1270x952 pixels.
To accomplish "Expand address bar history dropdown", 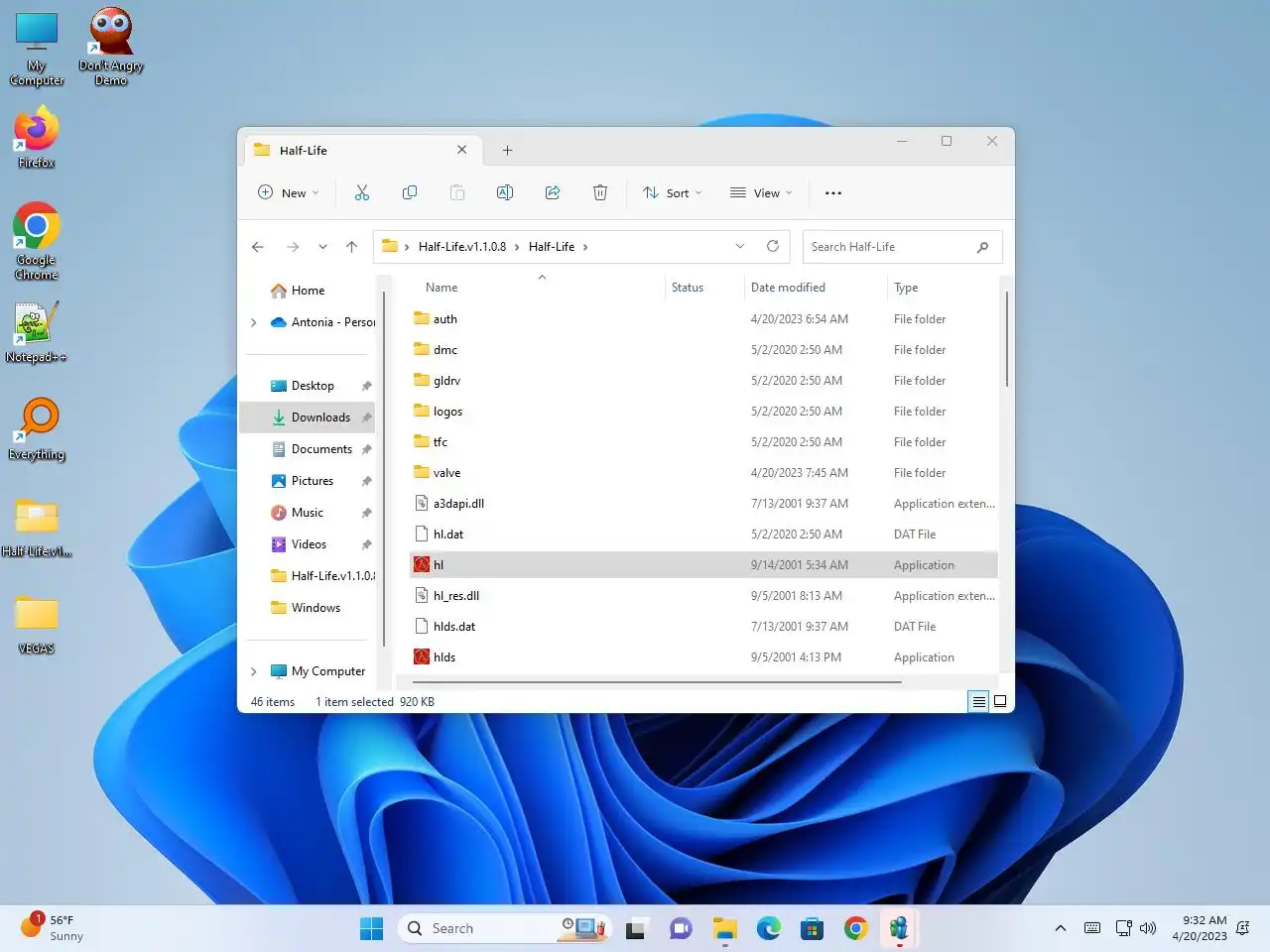I will (x=739, y=246).
